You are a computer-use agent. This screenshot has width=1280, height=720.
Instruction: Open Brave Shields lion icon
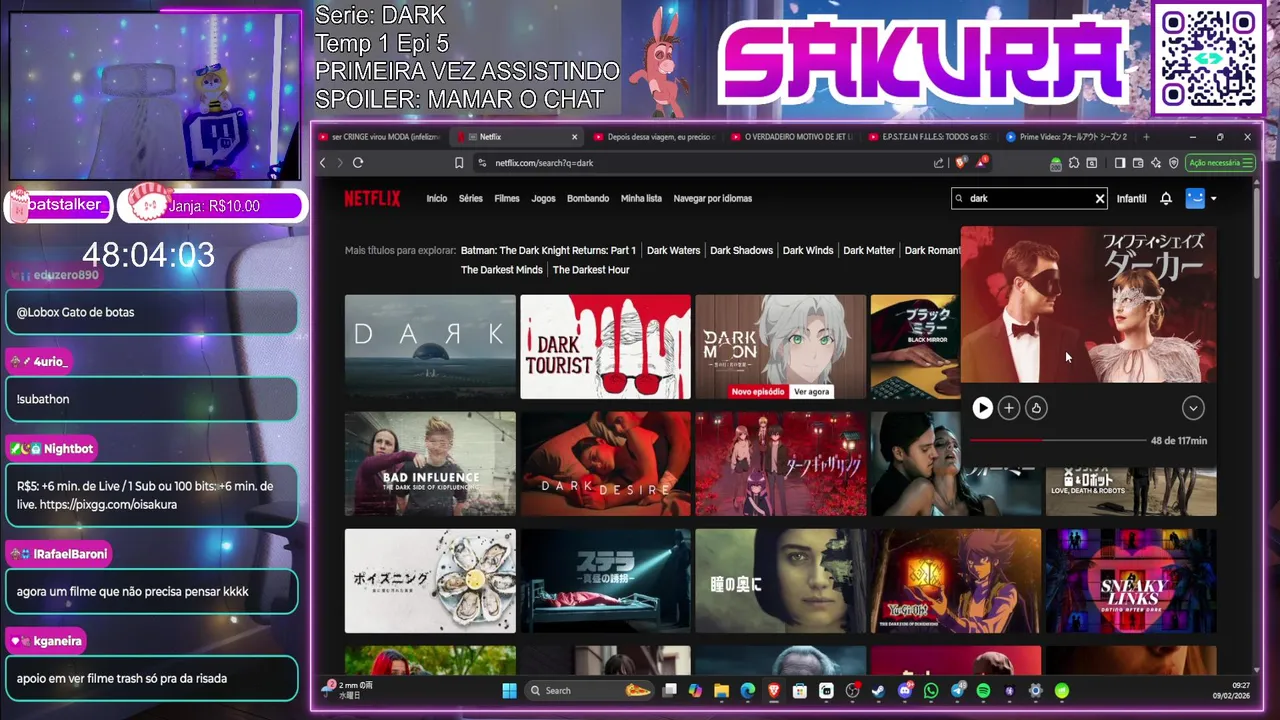point(961,163)
